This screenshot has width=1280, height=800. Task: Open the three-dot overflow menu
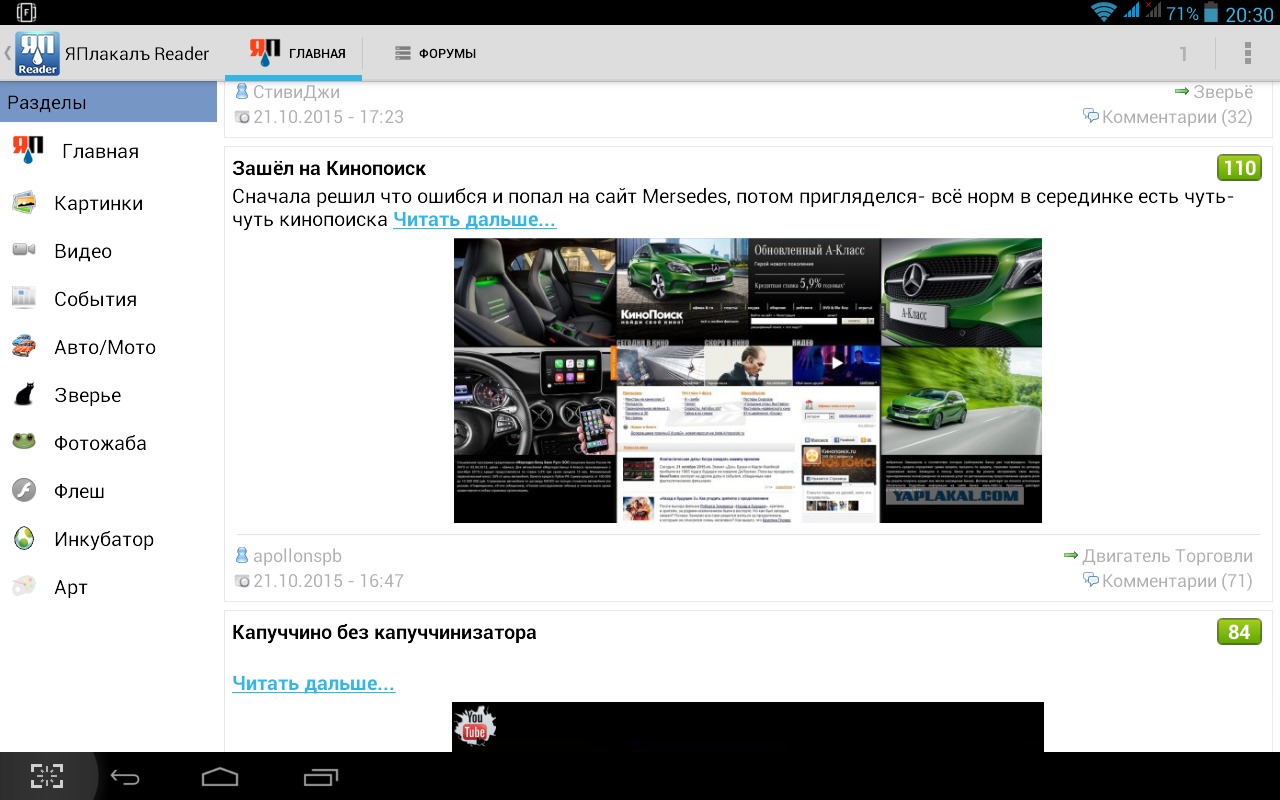1247,53
